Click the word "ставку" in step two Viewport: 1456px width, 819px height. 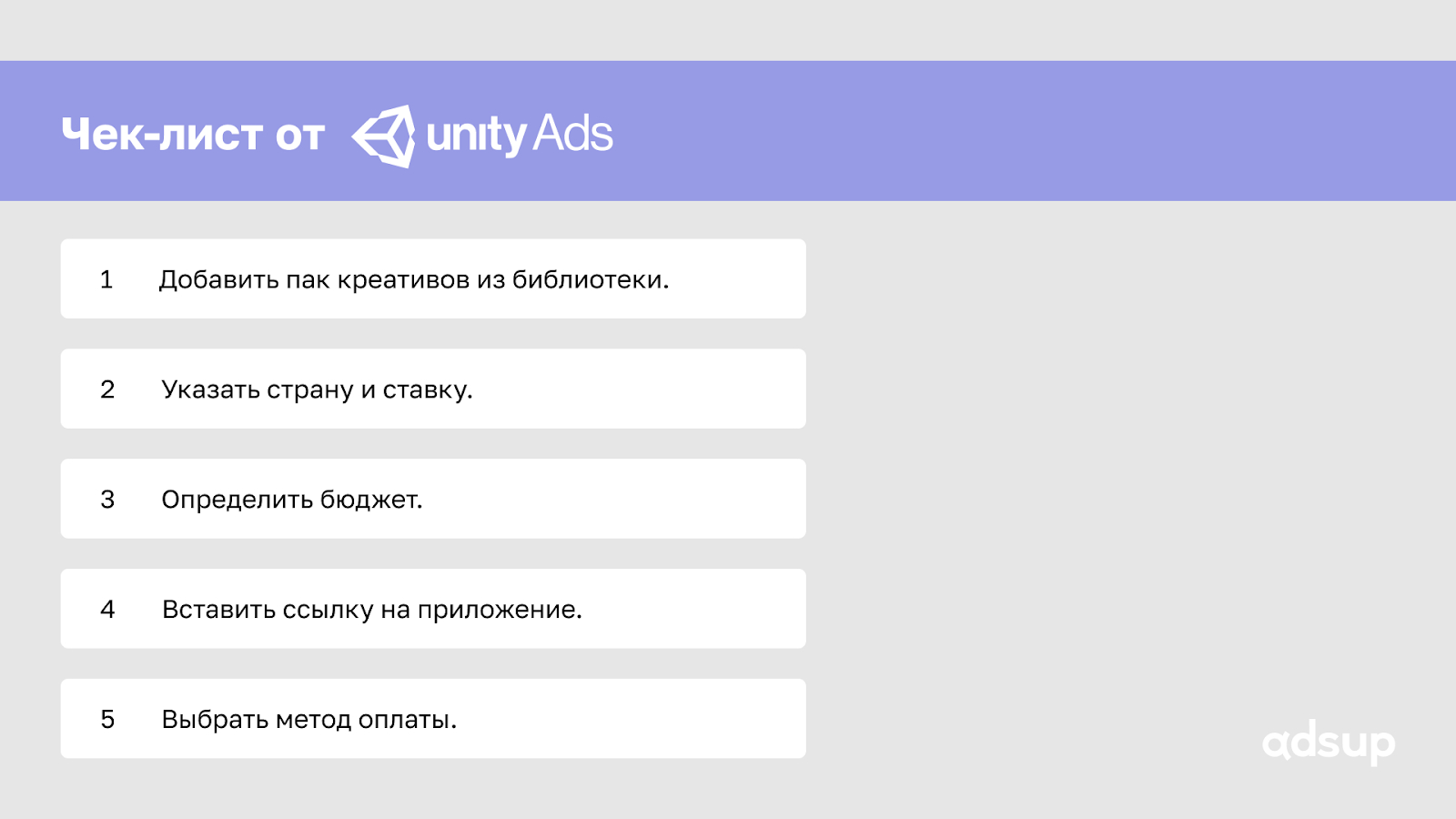tap(427, 389)
